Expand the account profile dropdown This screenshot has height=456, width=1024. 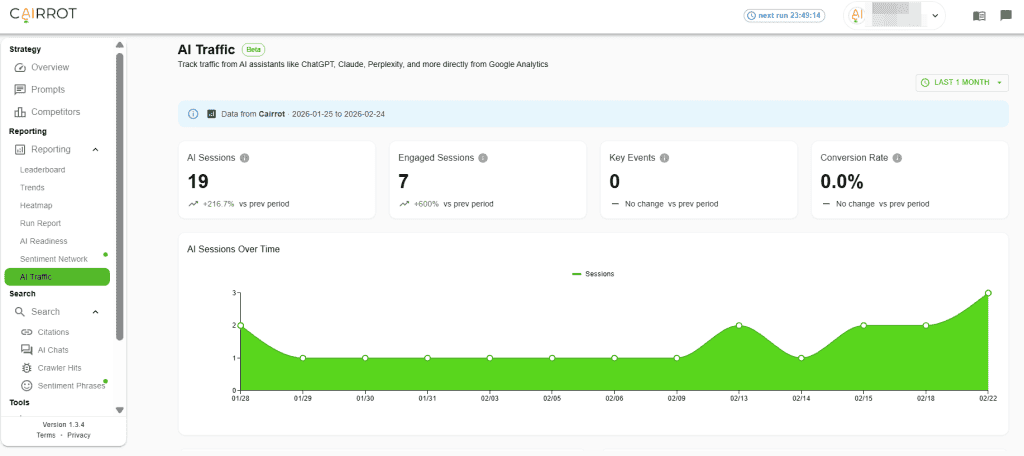pyautogui.click(x=935, y=16)
